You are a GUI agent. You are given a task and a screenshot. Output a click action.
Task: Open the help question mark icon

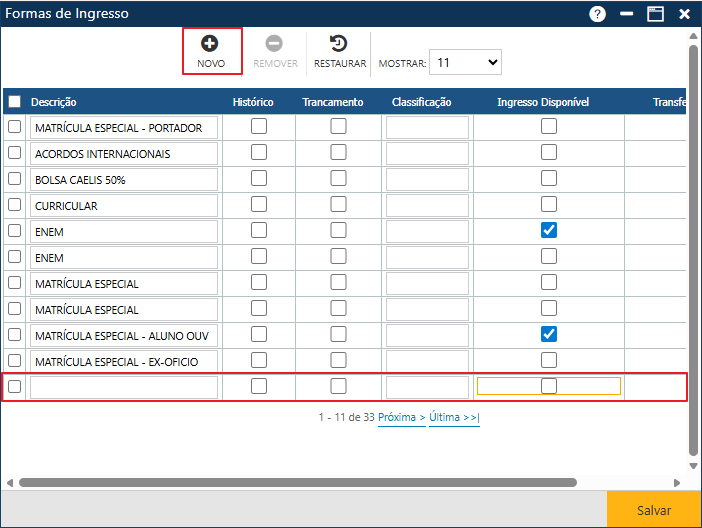click(597, 14)
